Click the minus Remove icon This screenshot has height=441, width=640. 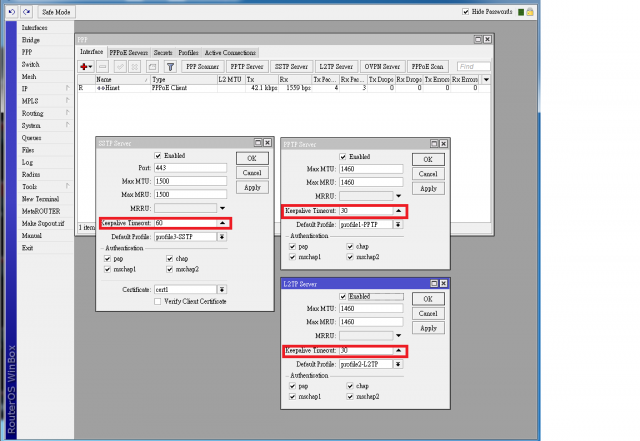(103, 67)
